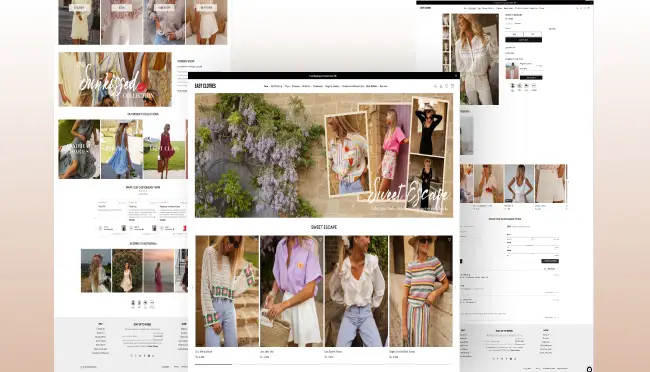Click the Sweet Escape section heading

pos(324,227)
